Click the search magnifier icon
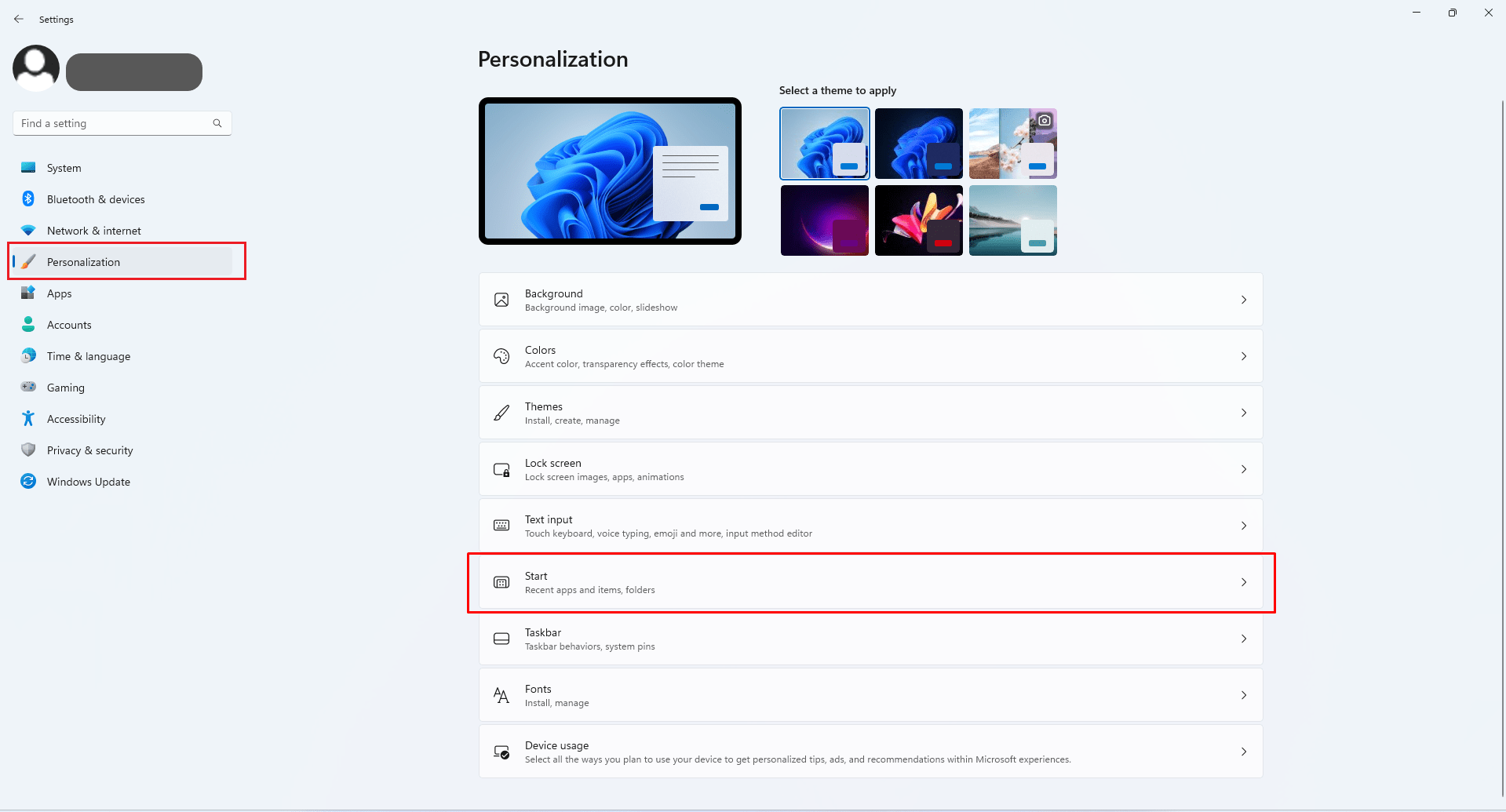This screenshot has height=812, width=1506. pyautogui.click(x=217, y=123)
